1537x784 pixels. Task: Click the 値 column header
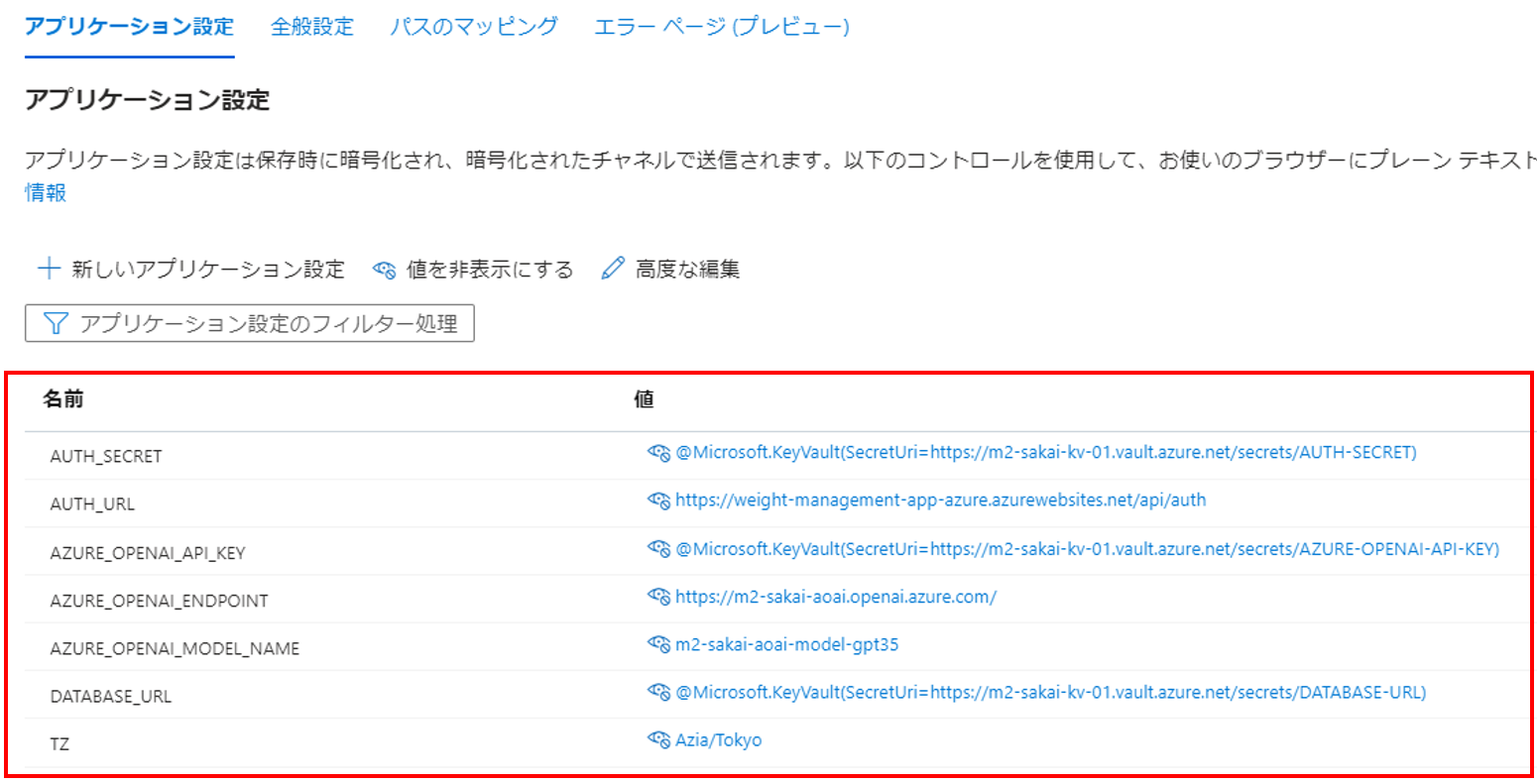click(x=644, y=399)
